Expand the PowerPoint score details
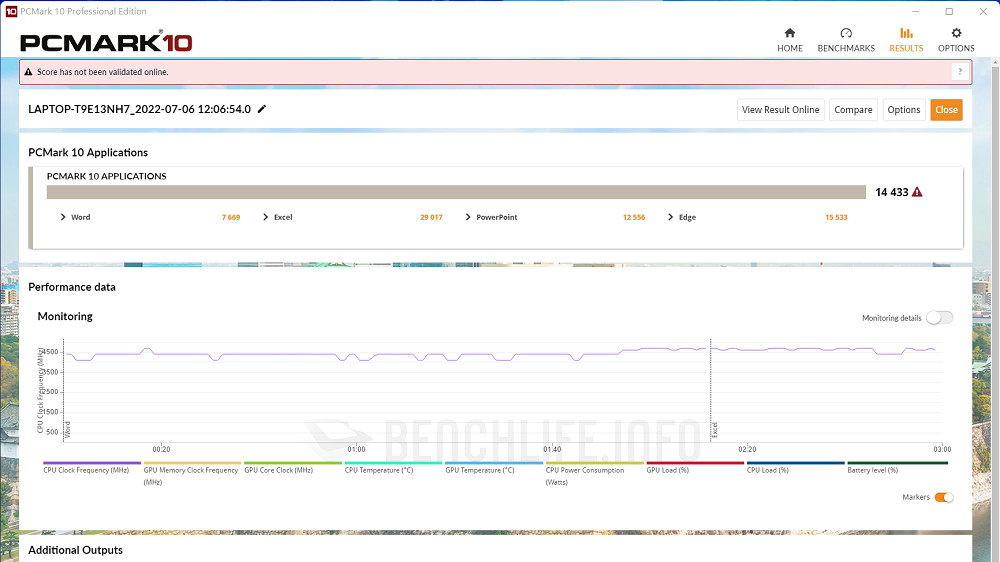Viewport: 1000px width, 562px height. tap(468, 217)
